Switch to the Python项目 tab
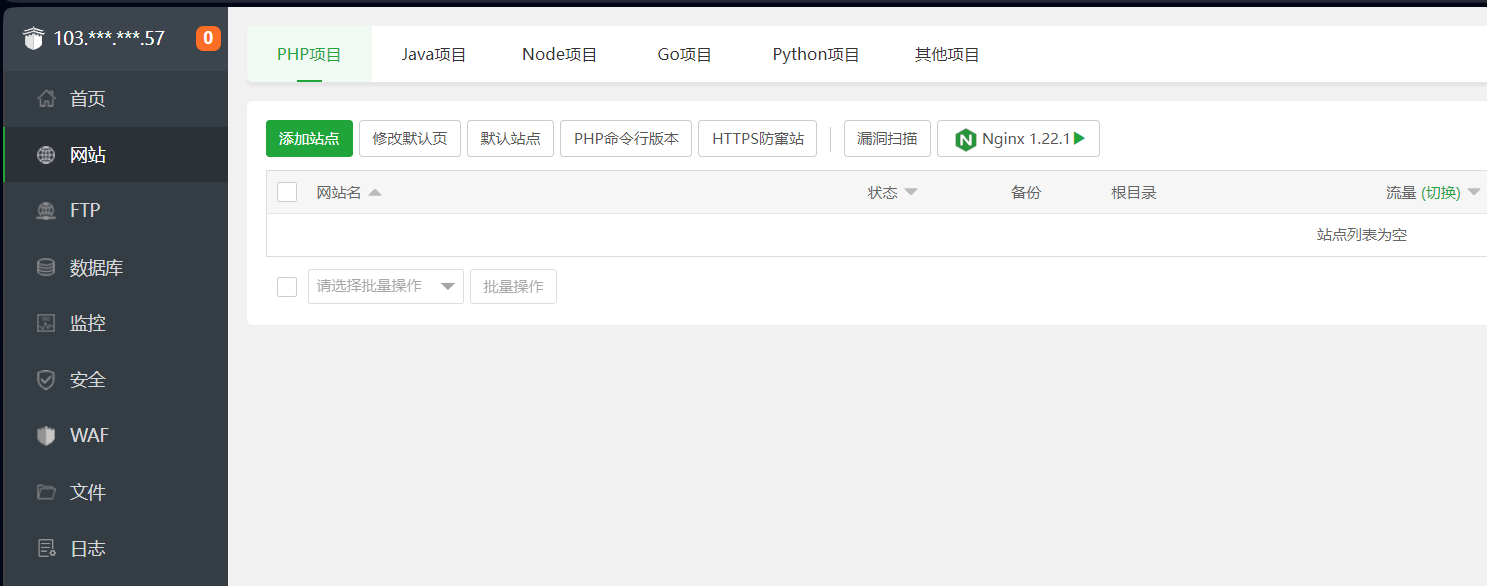1487x586 pixels. pos(816,54)
